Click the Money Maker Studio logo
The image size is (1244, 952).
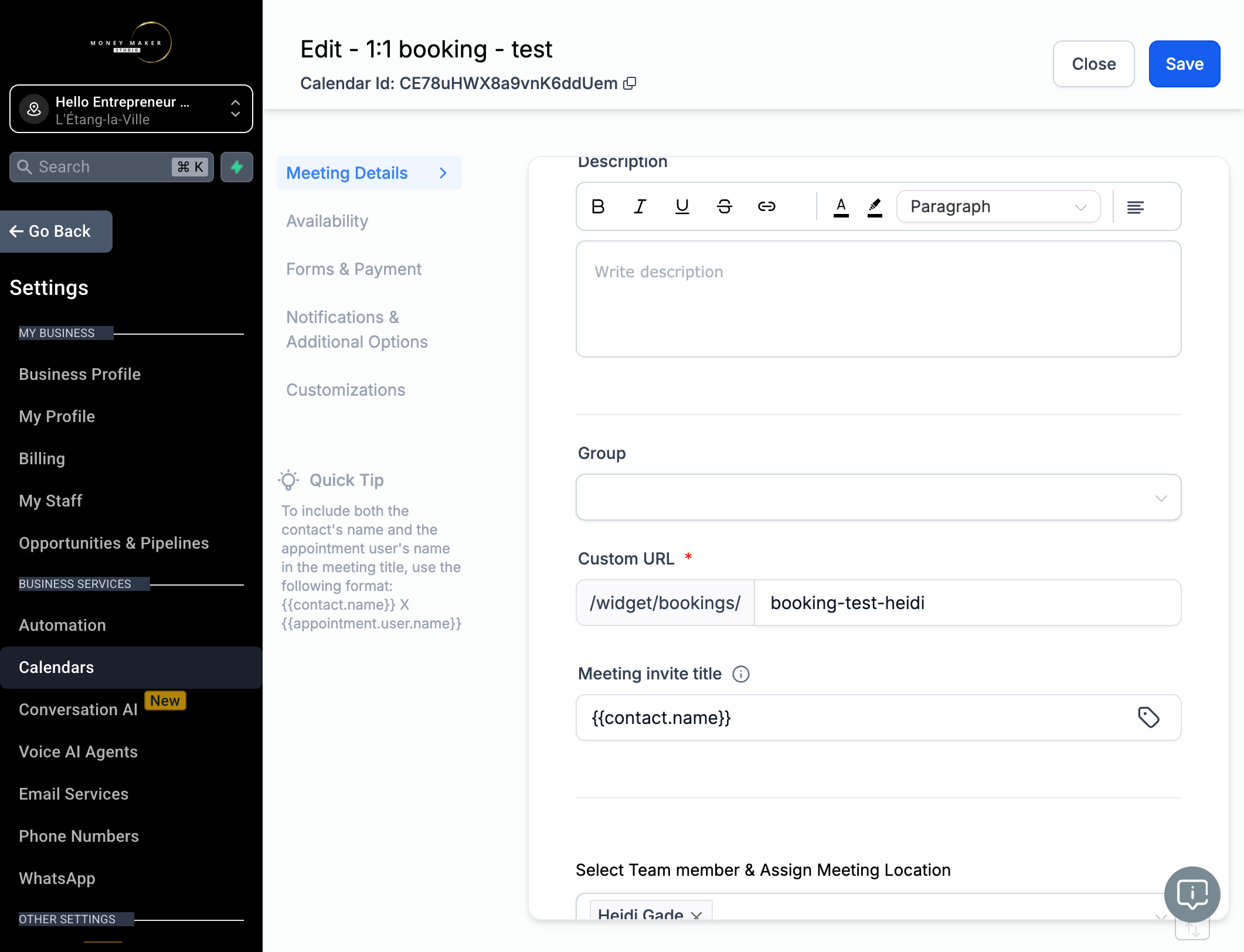[x=131, y=43]
